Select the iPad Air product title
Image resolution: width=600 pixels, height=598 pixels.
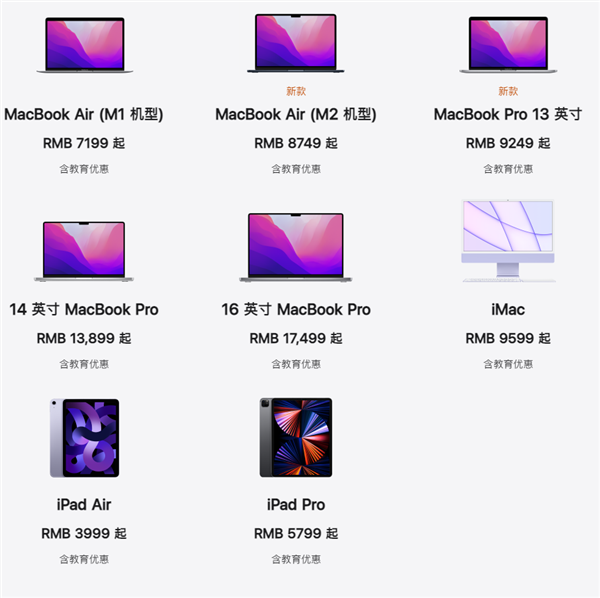tap(84, 505)
